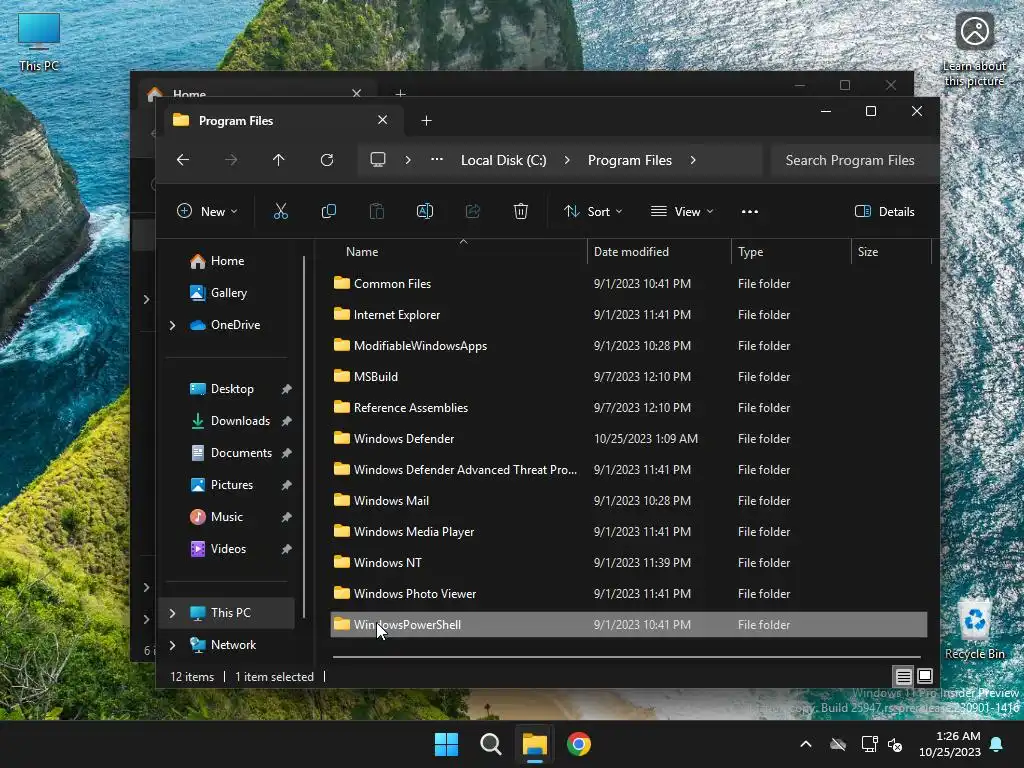Toggle the Details pane
The image size is (1024, 768).
[x=885, y=212]
